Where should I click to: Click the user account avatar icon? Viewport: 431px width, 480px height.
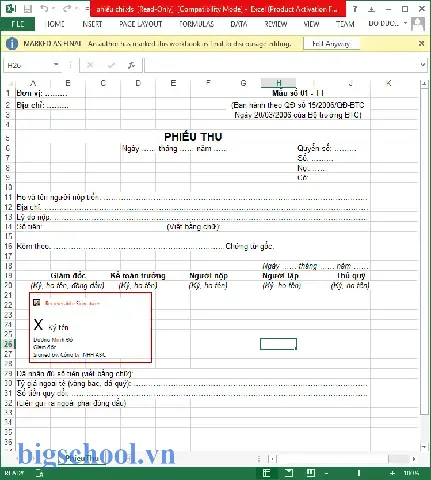[418, 24]
